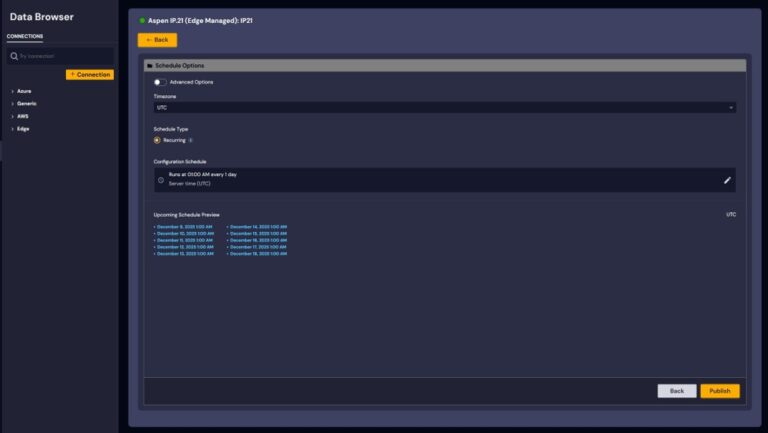
Task: Expand the Azure connections tree node
Action: click(12, 90)
